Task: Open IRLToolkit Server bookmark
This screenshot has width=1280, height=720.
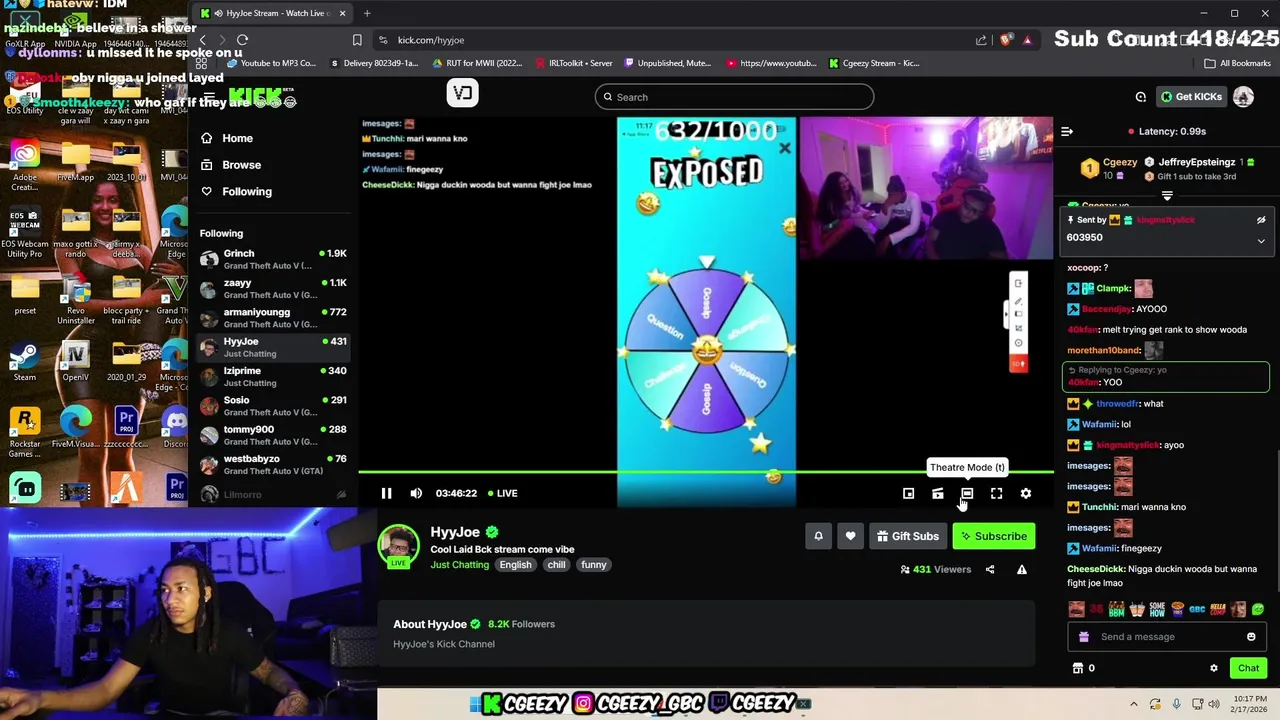Action: coord(573,63)
